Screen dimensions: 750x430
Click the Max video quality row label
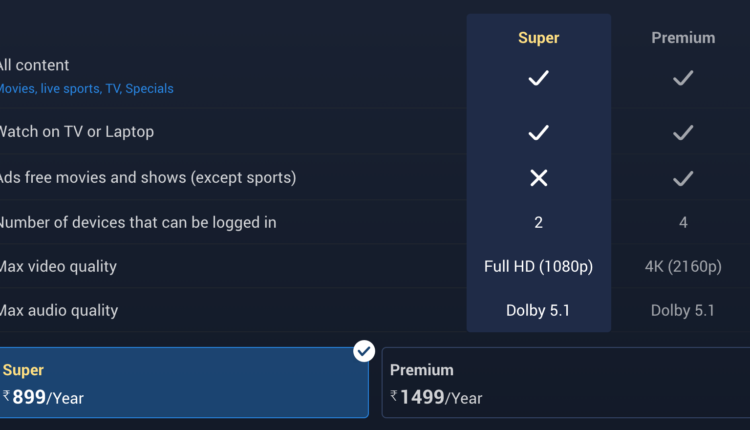pos(58,266)
